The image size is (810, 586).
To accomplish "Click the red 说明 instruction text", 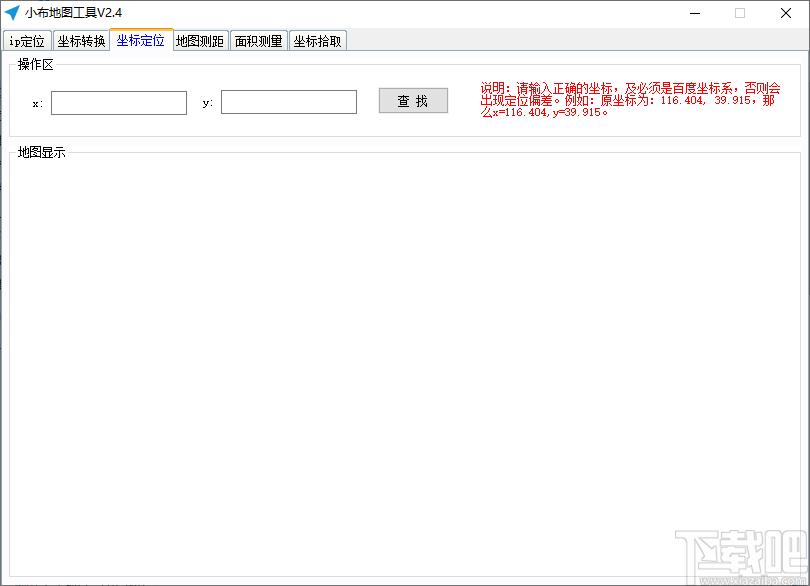I will tap(630, 100).
